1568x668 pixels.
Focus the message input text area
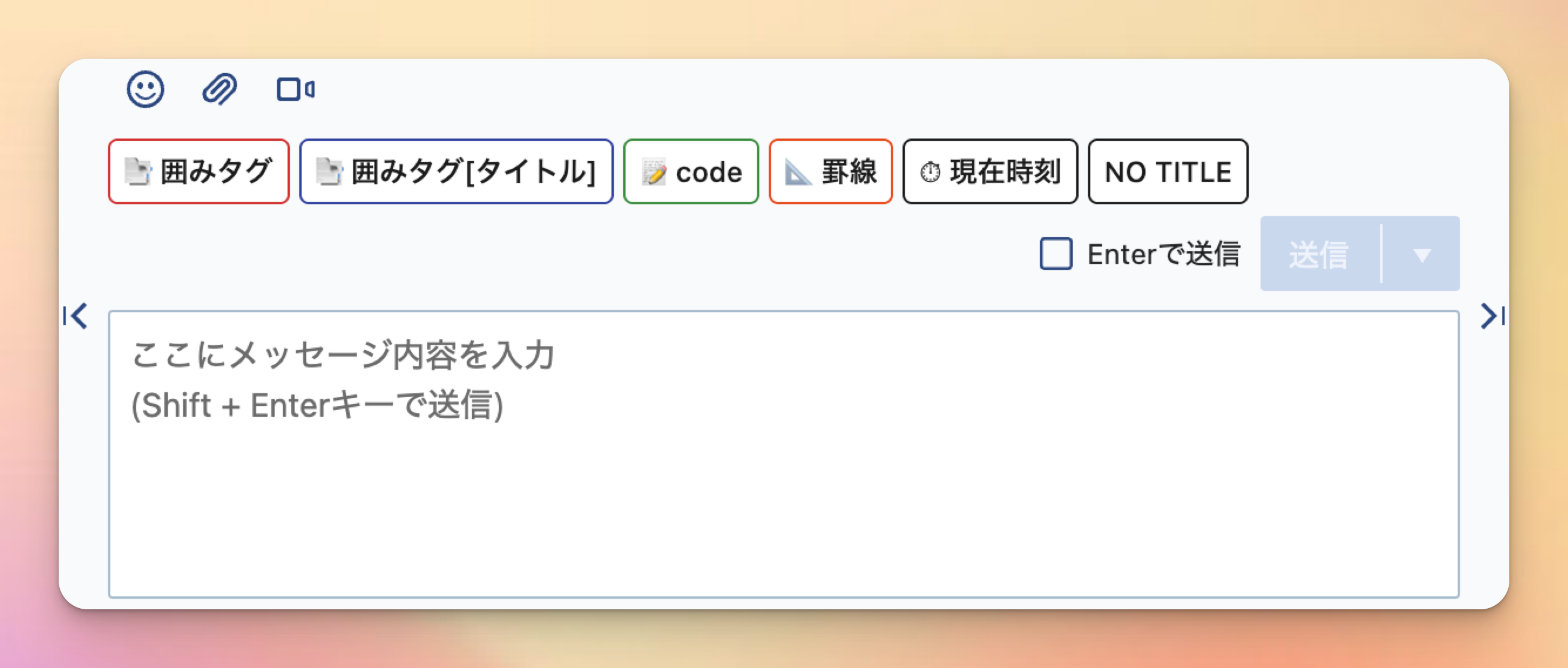pyautogui.click(x=783, y=454)
